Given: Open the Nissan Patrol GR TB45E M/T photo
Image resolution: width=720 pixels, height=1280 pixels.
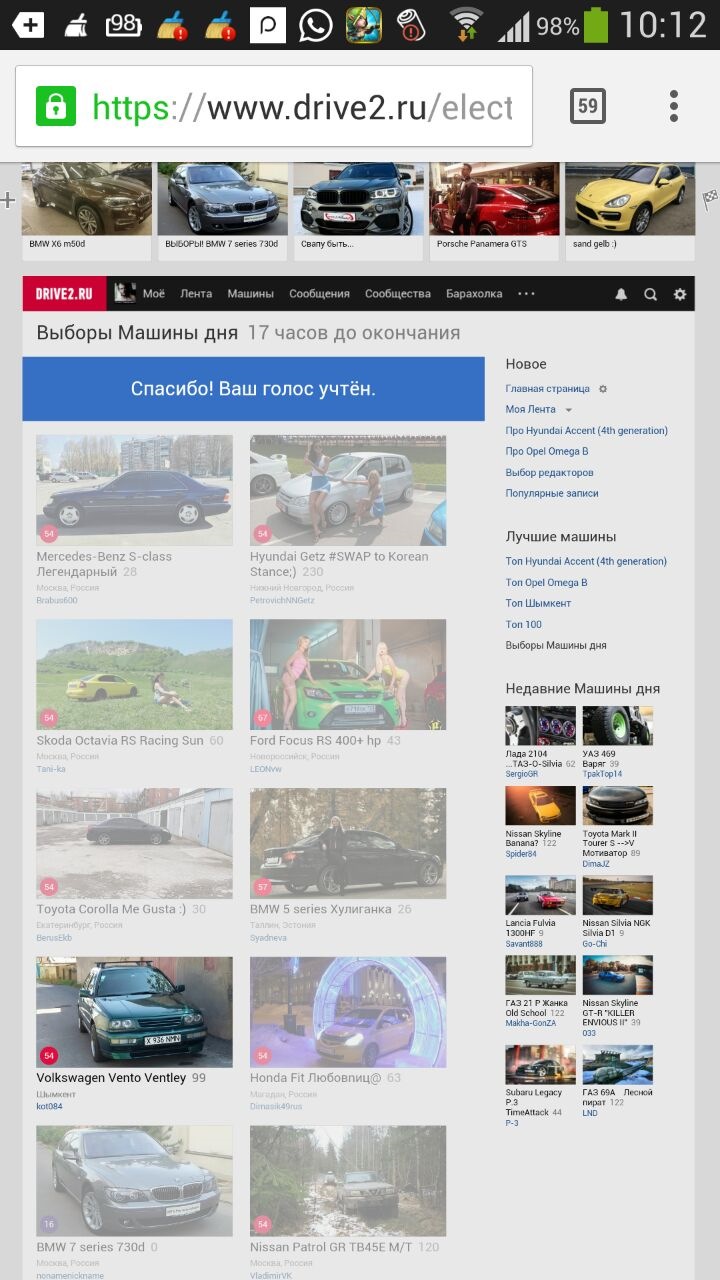Looking at the screenshot, I should [x=348, y=1181].
